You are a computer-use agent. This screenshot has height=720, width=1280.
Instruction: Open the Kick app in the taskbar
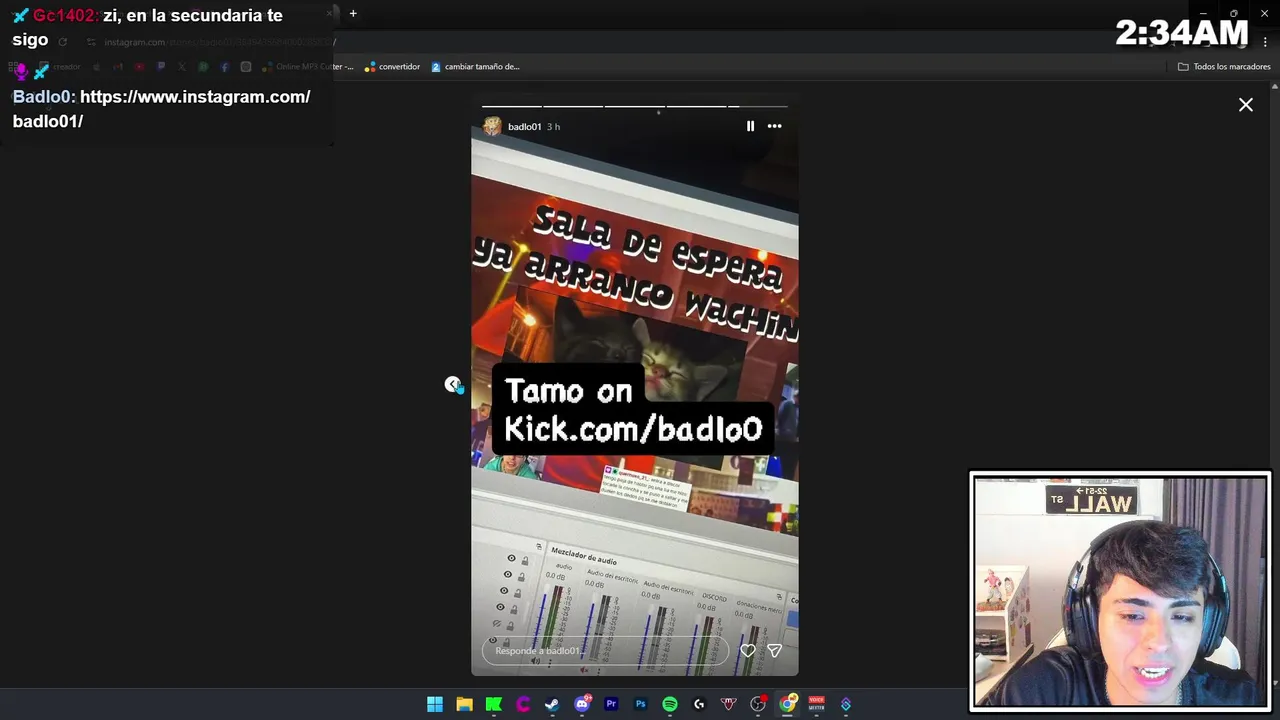click(494, 704)
